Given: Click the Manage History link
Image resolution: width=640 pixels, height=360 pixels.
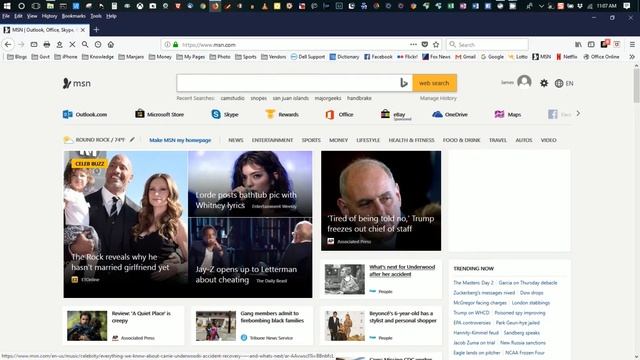Looking at the screenshot, I should point(438,98).
